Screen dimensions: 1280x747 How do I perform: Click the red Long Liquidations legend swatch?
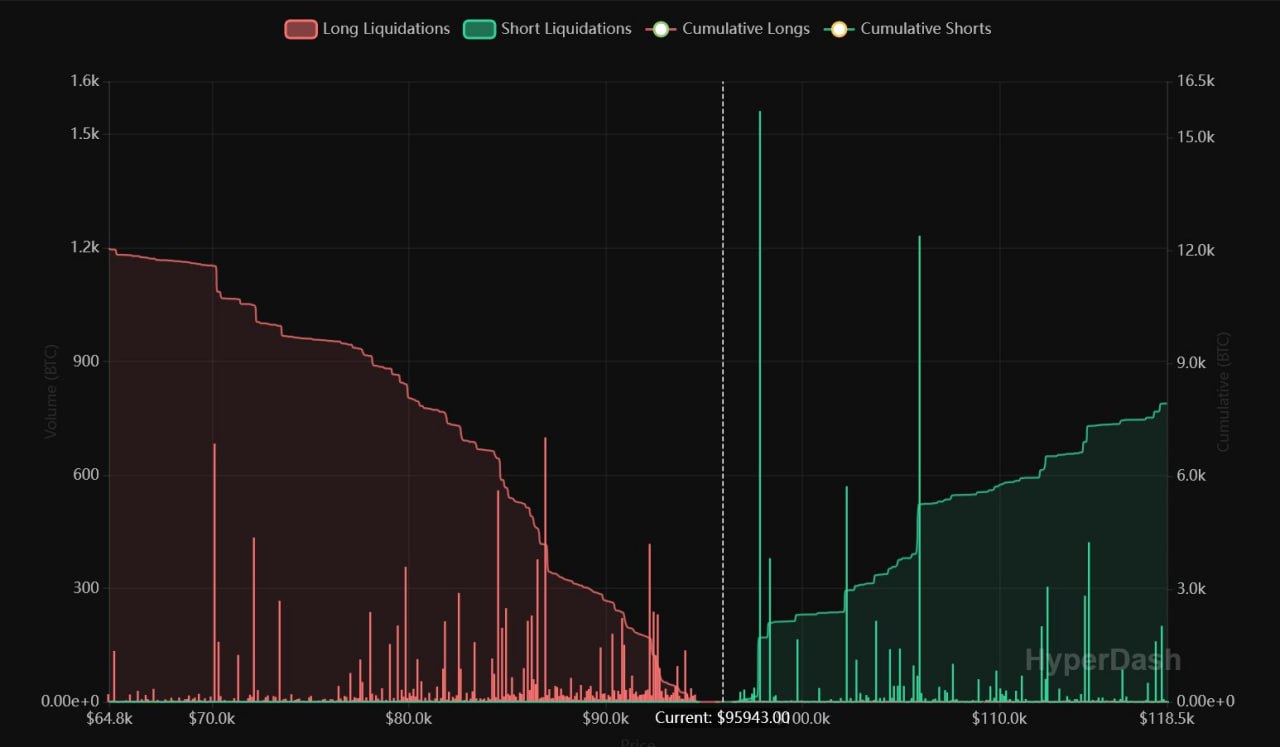(301, 29)
